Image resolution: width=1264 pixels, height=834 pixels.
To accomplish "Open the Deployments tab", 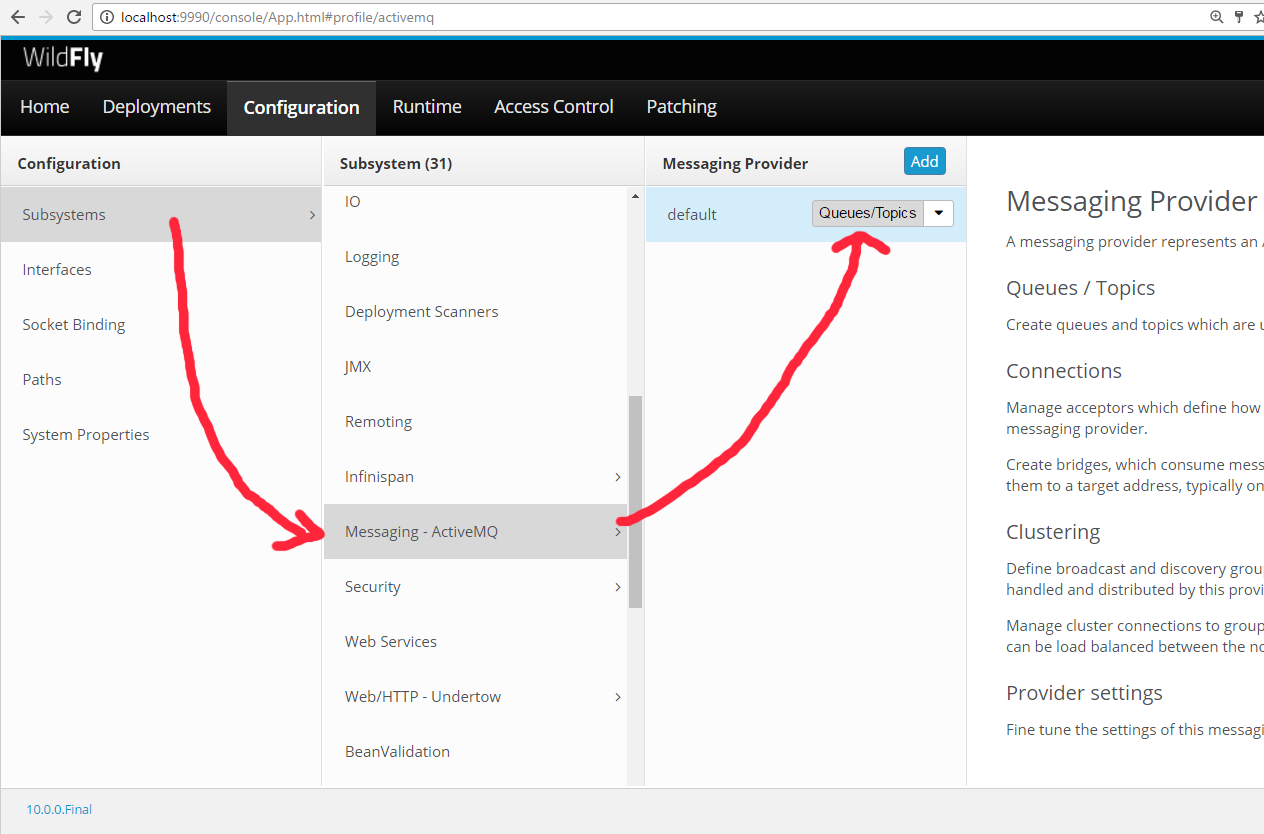I will click(x=157, y=107).
